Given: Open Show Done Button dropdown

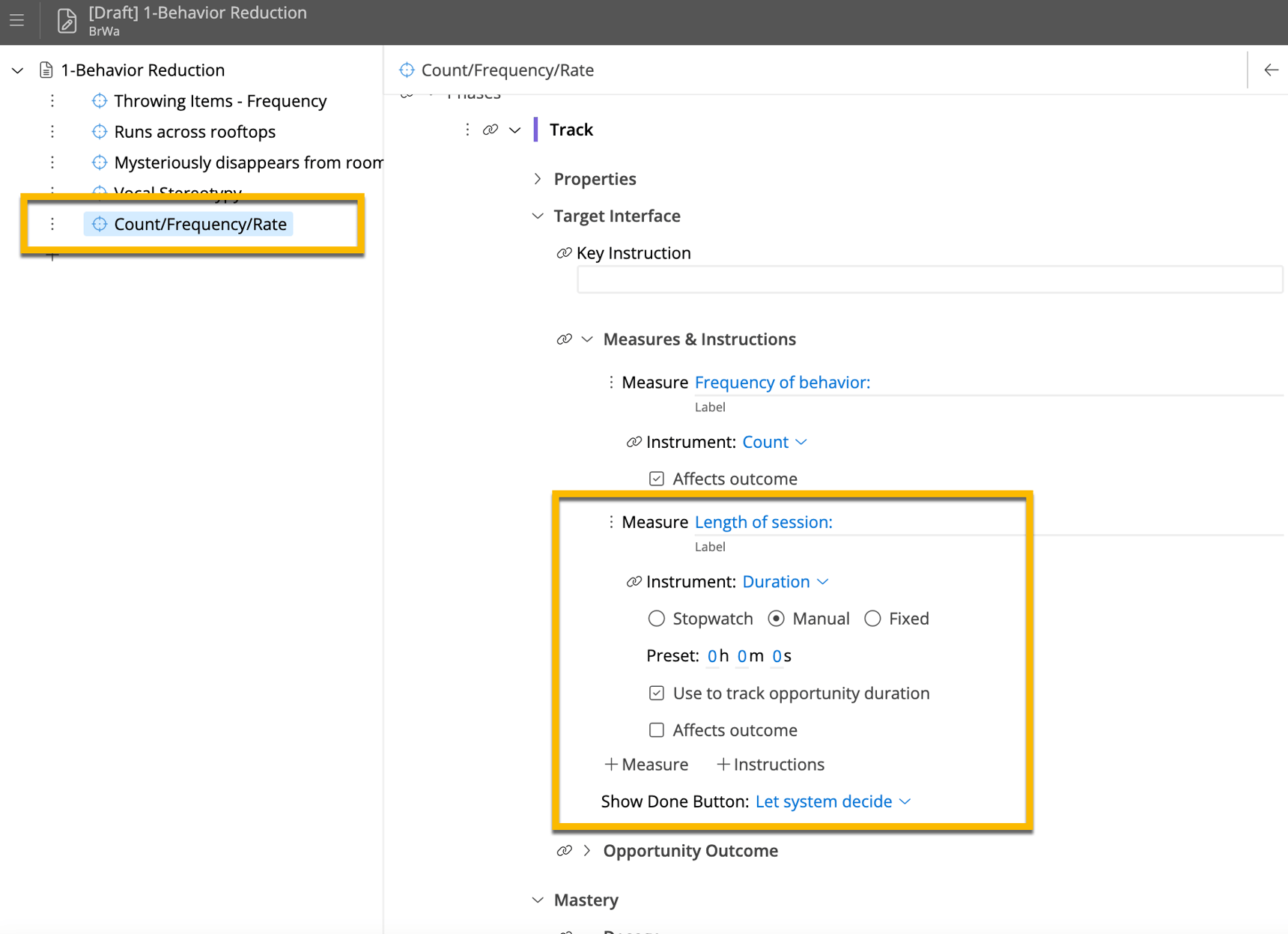Looking at the screenshot, I should coord(832,801).
